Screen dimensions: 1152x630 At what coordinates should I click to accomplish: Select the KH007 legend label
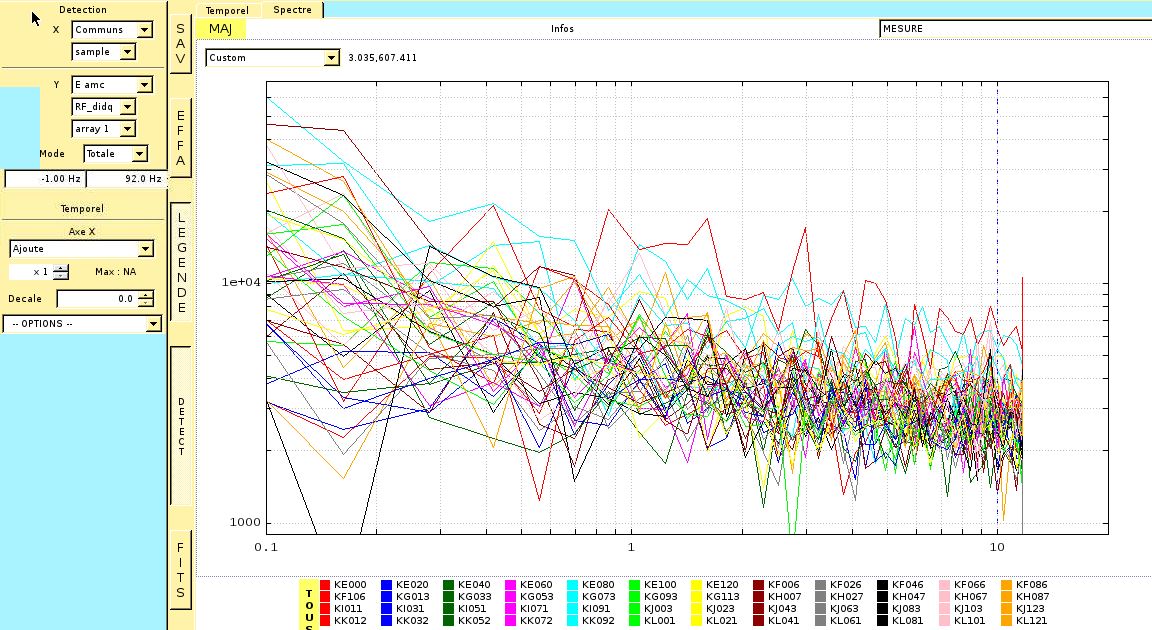pyautogui.click(x=784, y=597)
